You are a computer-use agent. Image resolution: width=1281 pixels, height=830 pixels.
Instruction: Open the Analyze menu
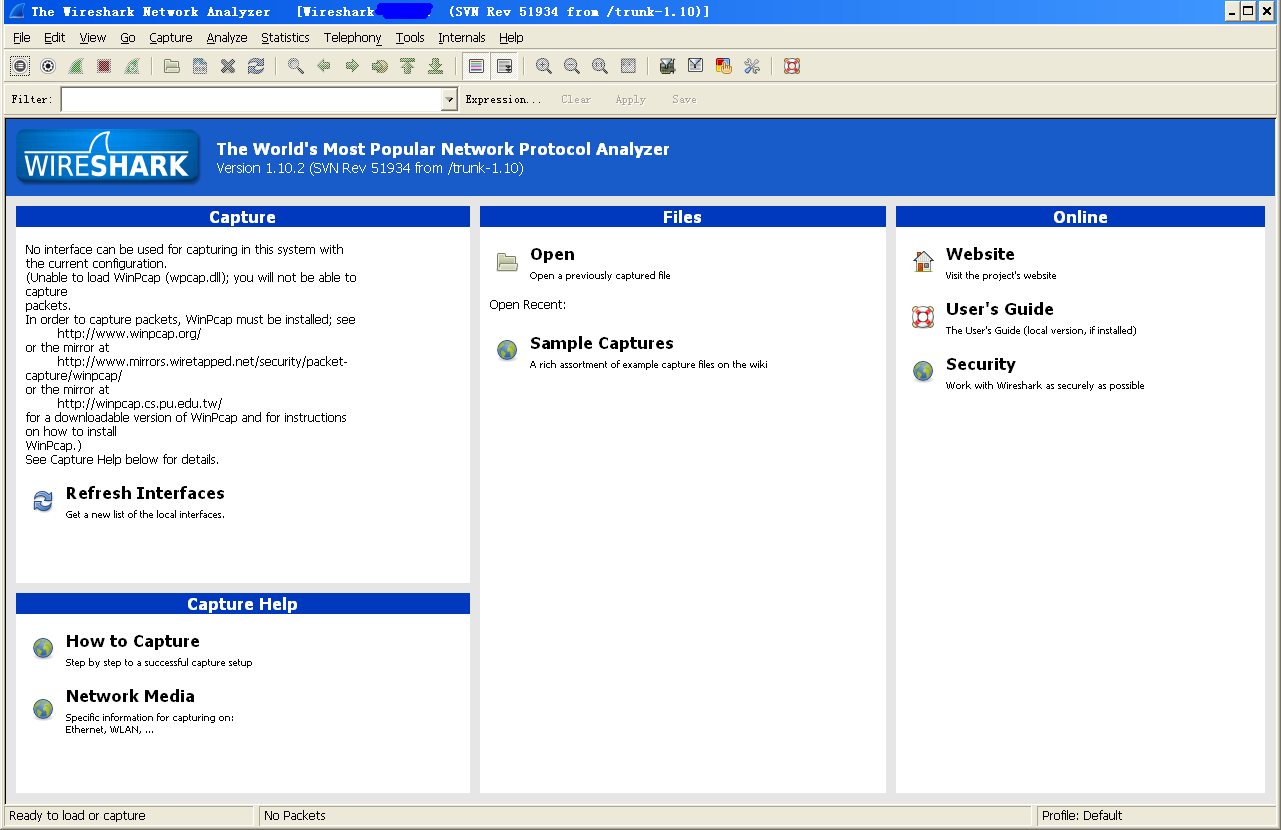tap(227, 38)
